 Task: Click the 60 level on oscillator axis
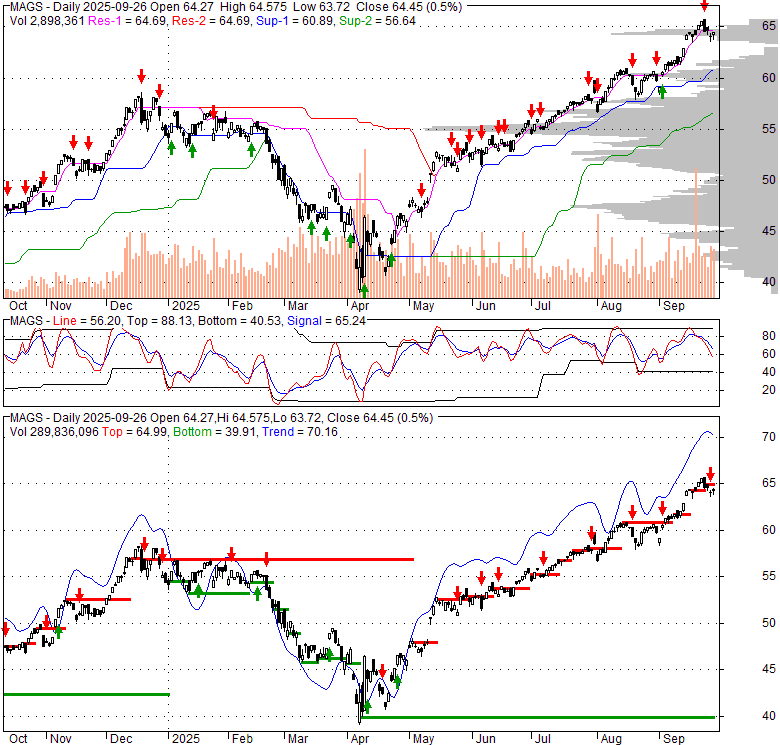[x=769, y=354]
